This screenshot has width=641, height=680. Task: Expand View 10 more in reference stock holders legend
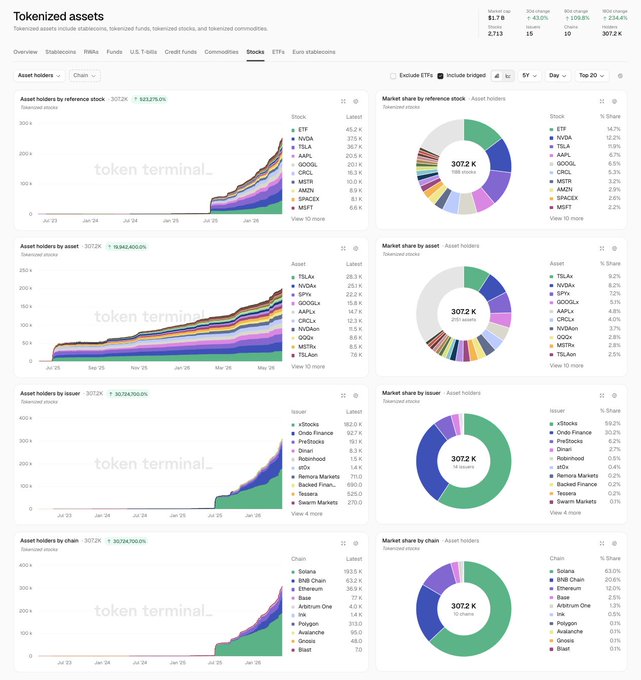point(308,219)
